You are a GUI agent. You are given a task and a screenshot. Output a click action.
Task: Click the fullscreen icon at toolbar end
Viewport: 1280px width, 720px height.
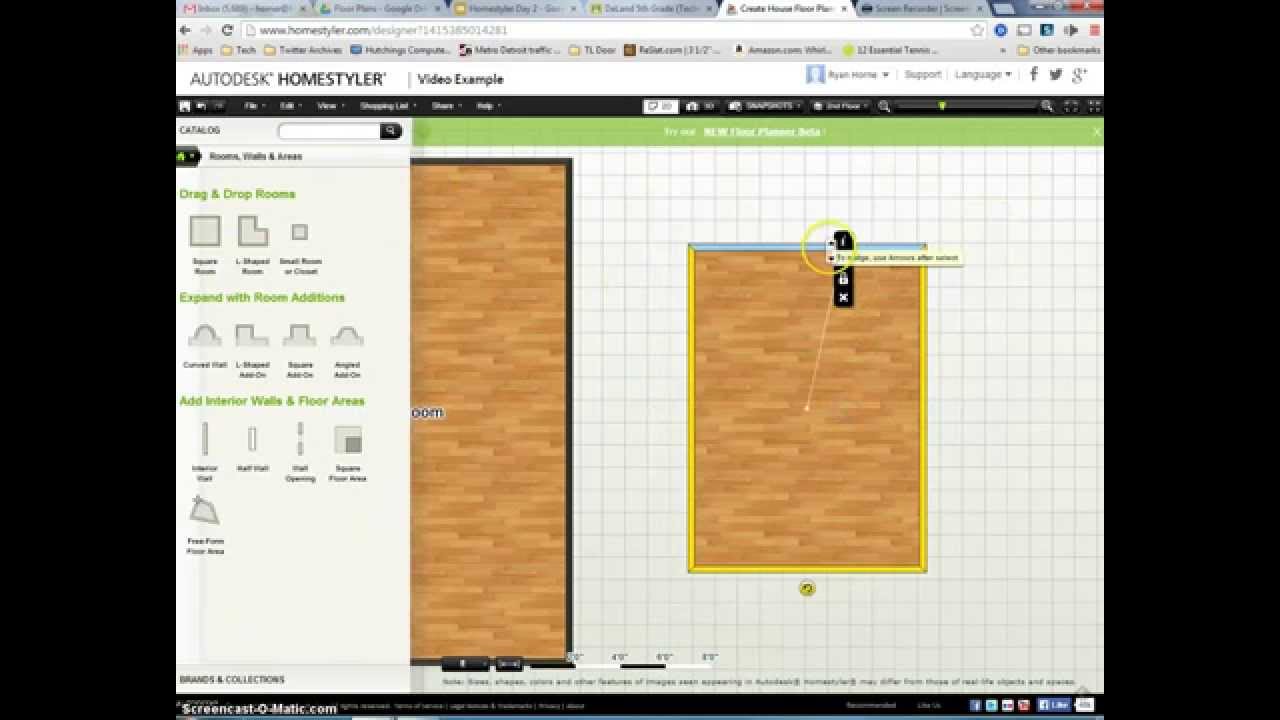(x=1094, y=106)
